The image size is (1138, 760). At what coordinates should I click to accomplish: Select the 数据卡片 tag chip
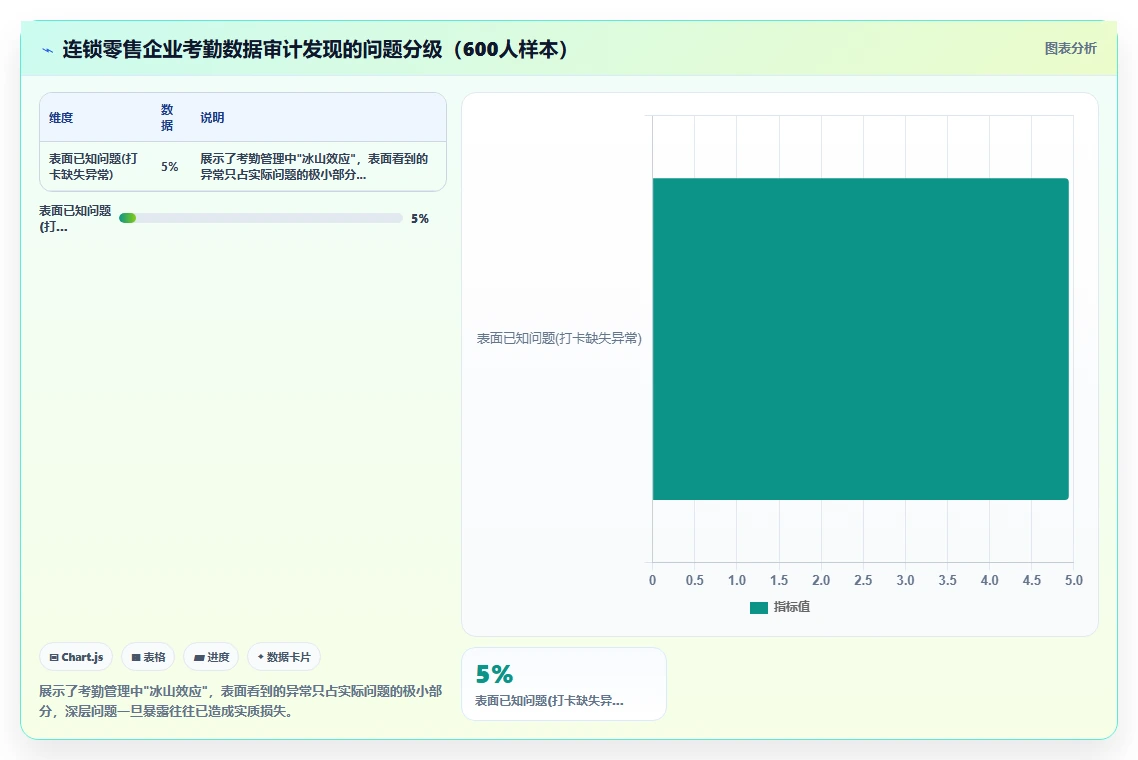(284, 657)
